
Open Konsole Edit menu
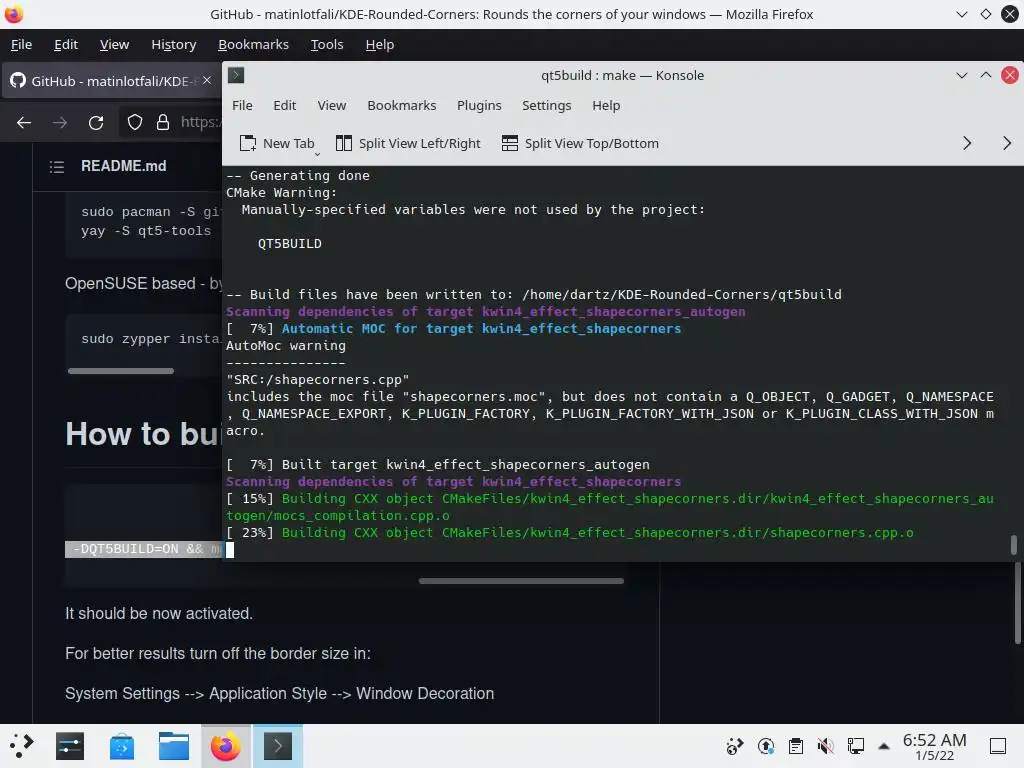(x=284, y=105)
